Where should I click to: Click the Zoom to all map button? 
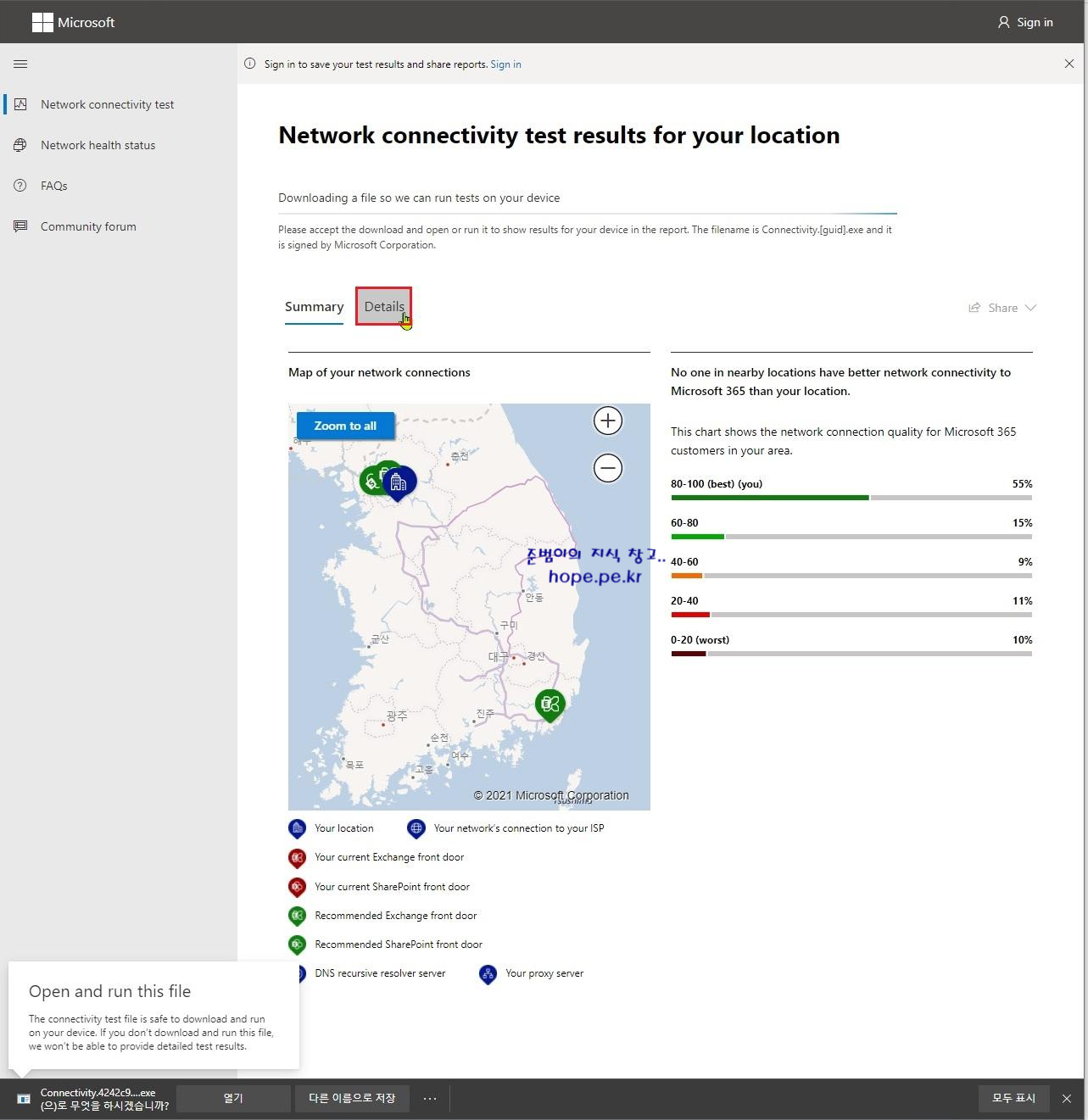[x=345, y=426]
